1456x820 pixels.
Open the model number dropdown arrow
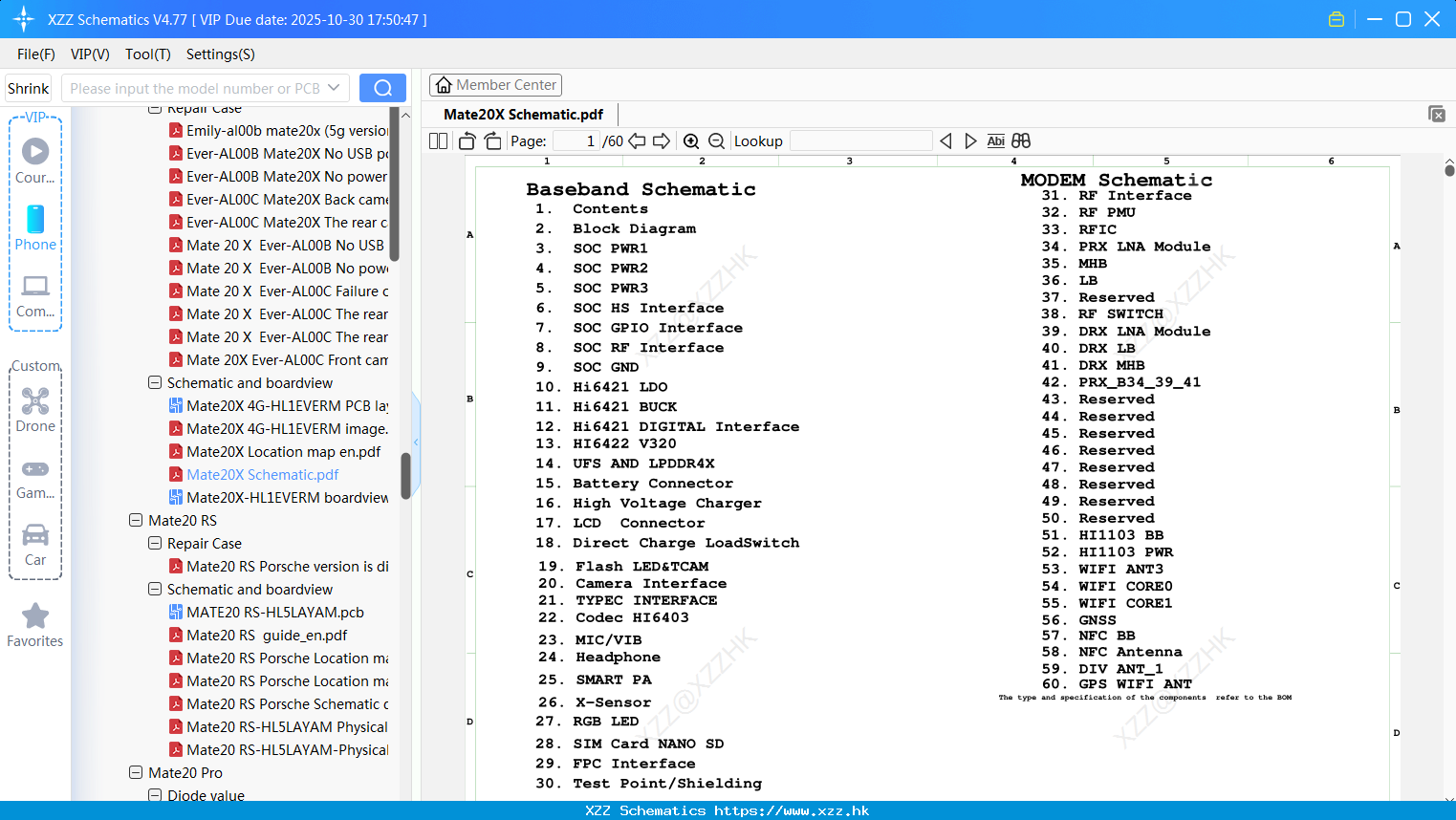(x=334, y=88)
